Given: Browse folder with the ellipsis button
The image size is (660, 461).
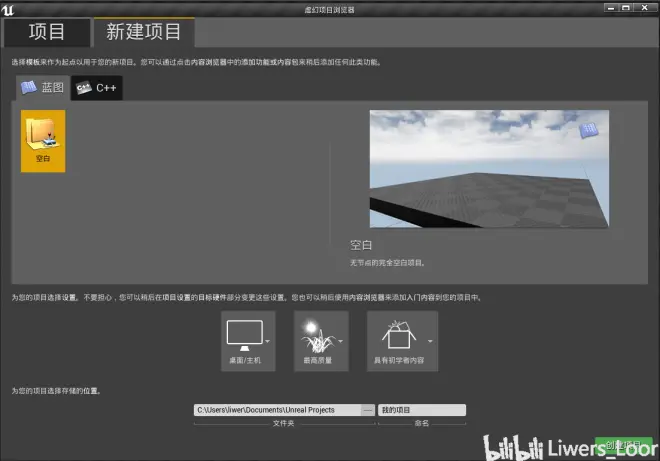Looking at the screenshot, I should (x=368, y=410).
